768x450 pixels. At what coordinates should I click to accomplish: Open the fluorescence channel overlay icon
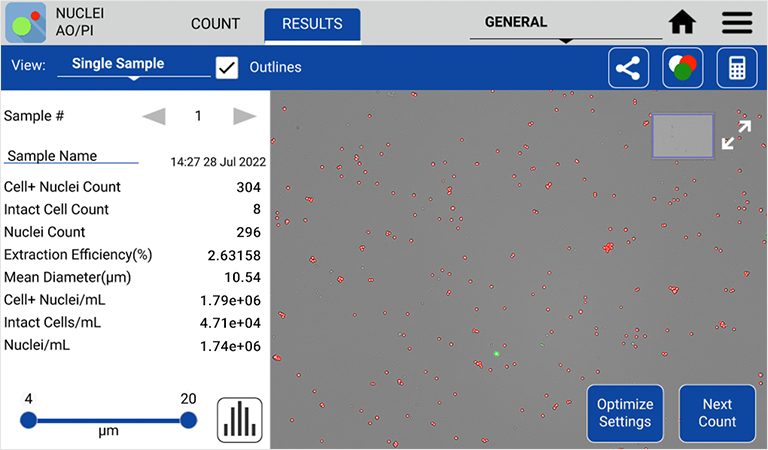tap(682, 68)
